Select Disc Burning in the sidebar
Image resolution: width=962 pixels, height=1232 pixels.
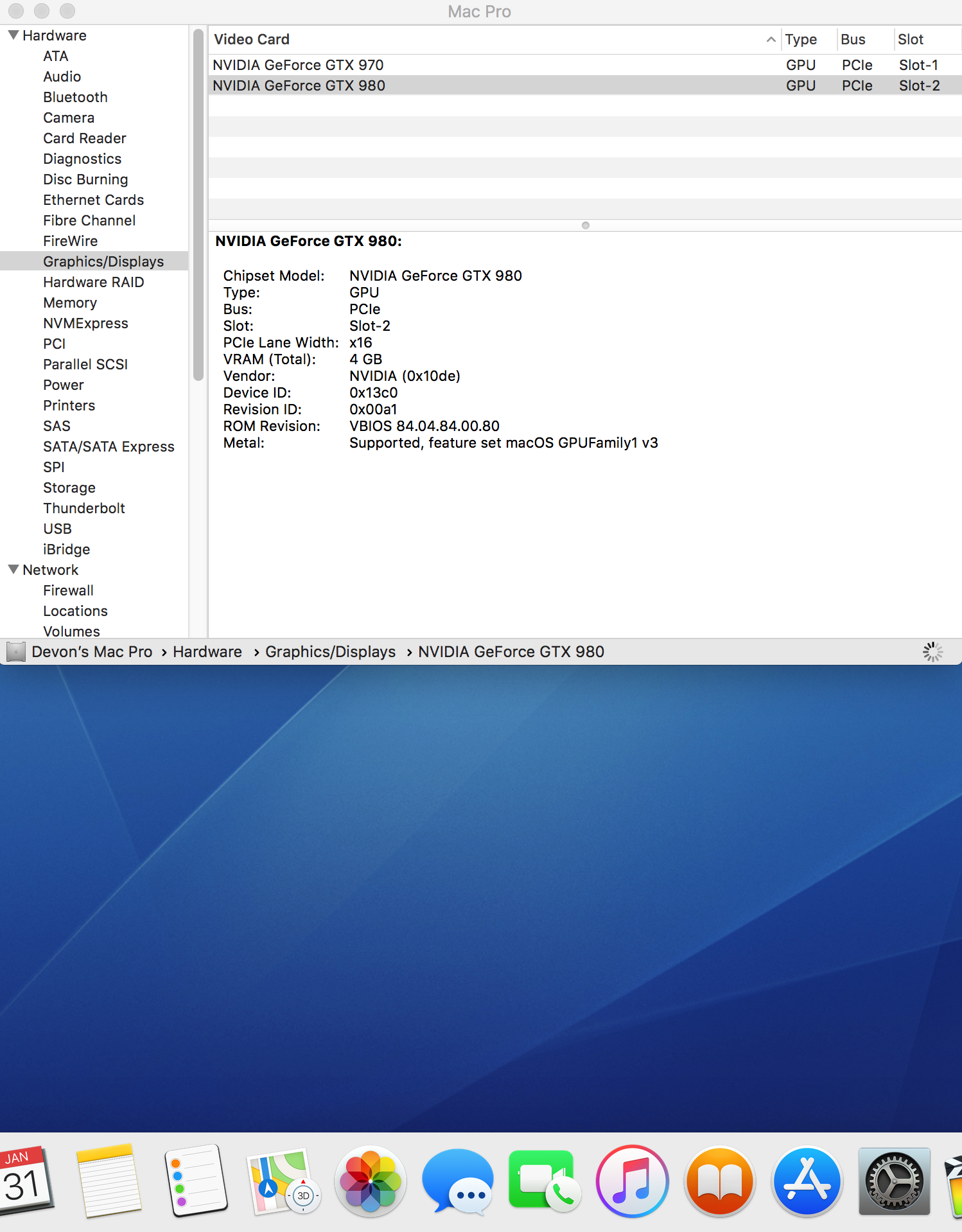[x=85, y=179]
